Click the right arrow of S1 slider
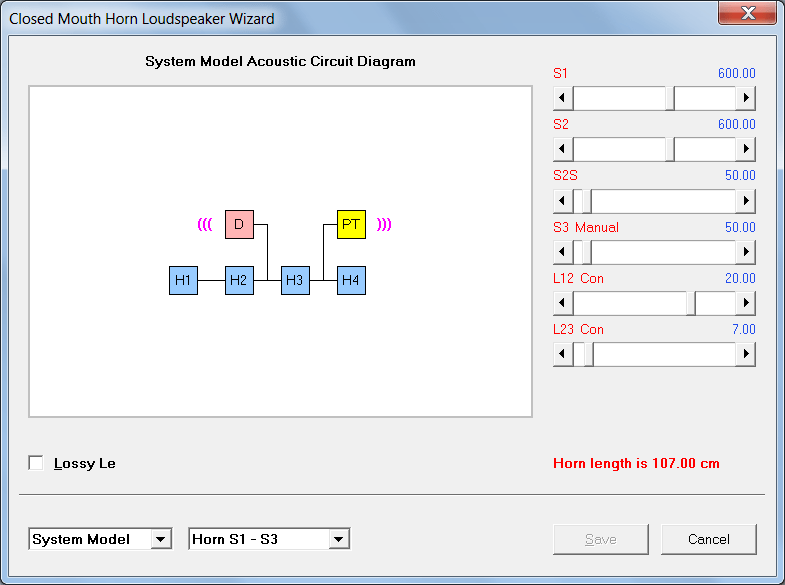 (x=745, y=98)
